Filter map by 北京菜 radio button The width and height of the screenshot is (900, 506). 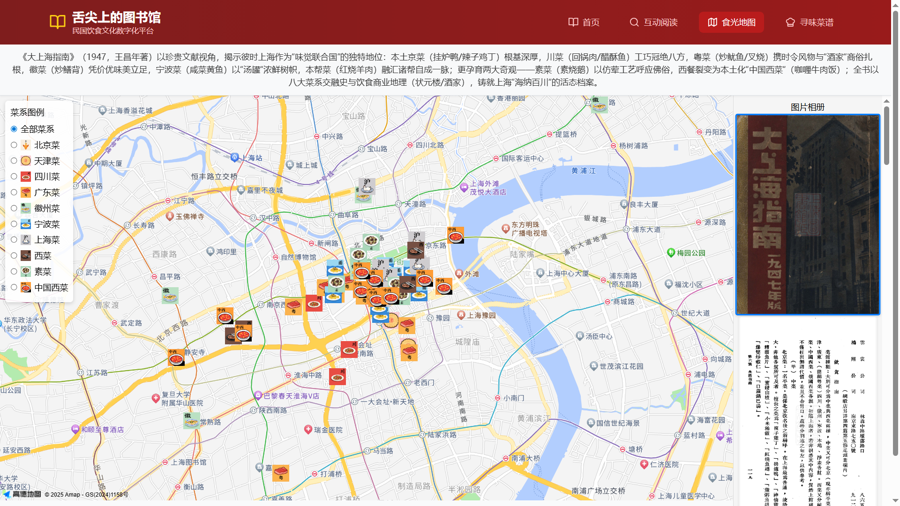point(14,145)
